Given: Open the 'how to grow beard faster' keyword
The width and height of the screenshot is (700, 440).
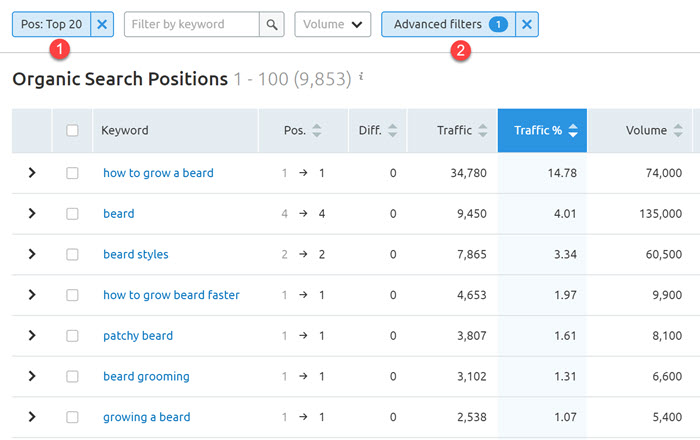Looking at the screenshot, I should pyautogui.click(x=171, y=295).
